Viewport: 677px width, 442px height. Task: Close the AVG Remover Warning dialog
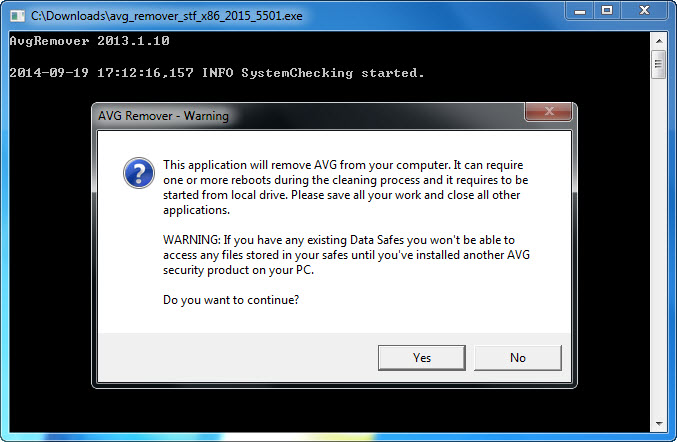(548, 111)
